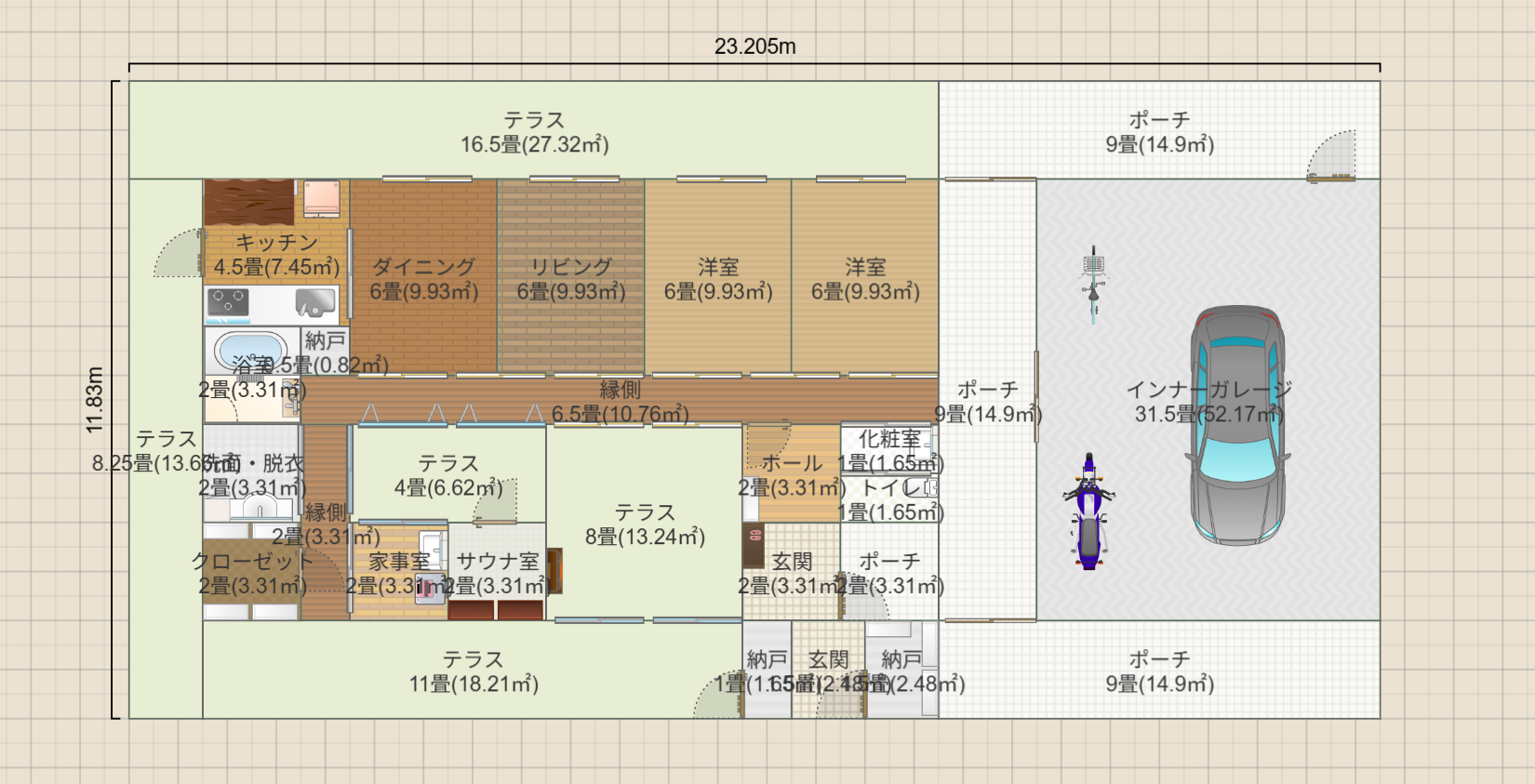Select the dark brown cupboard in キッチン

[249, 202]
